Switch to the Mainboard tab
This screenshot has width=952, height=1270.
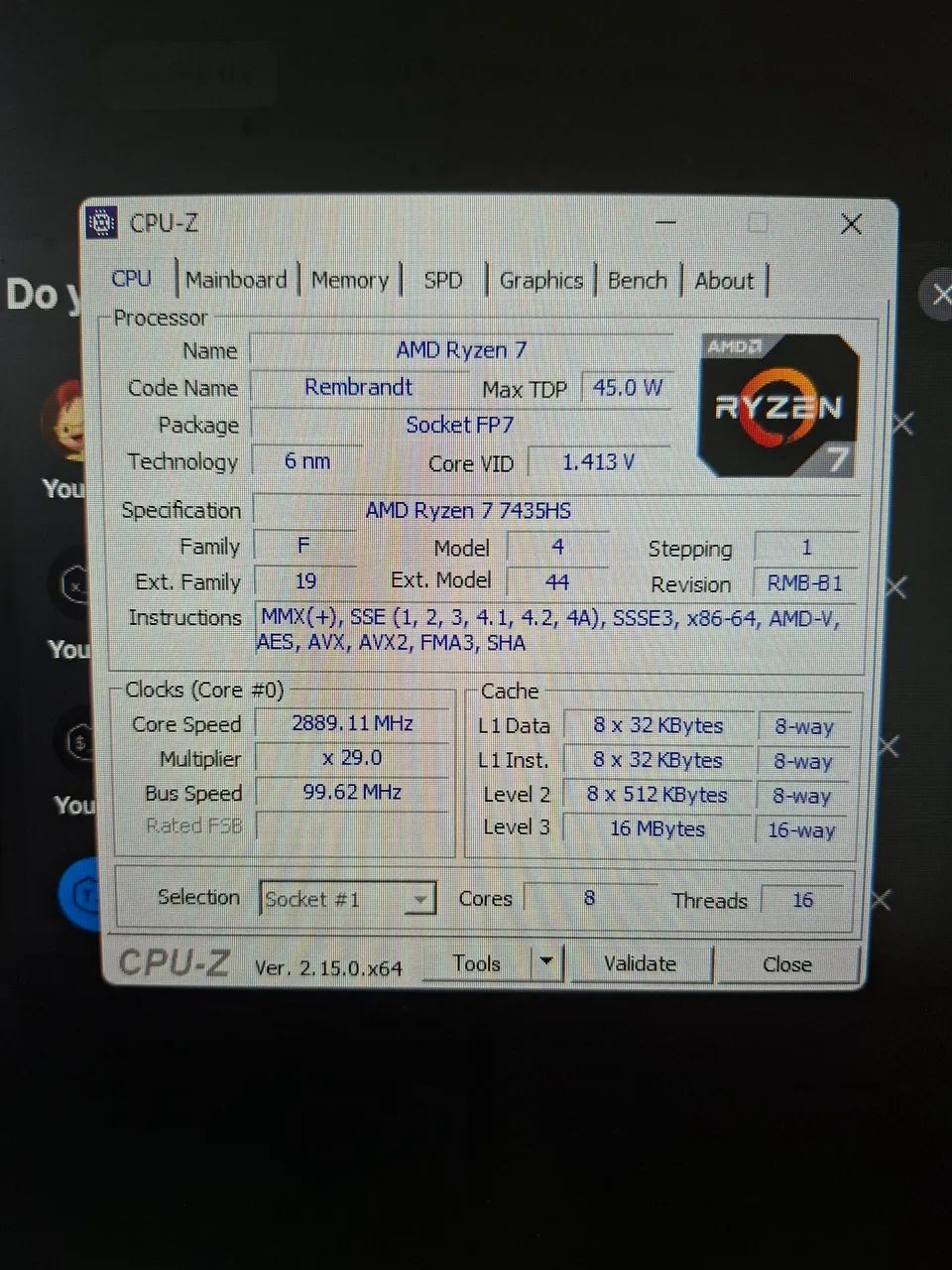(236, 280)
